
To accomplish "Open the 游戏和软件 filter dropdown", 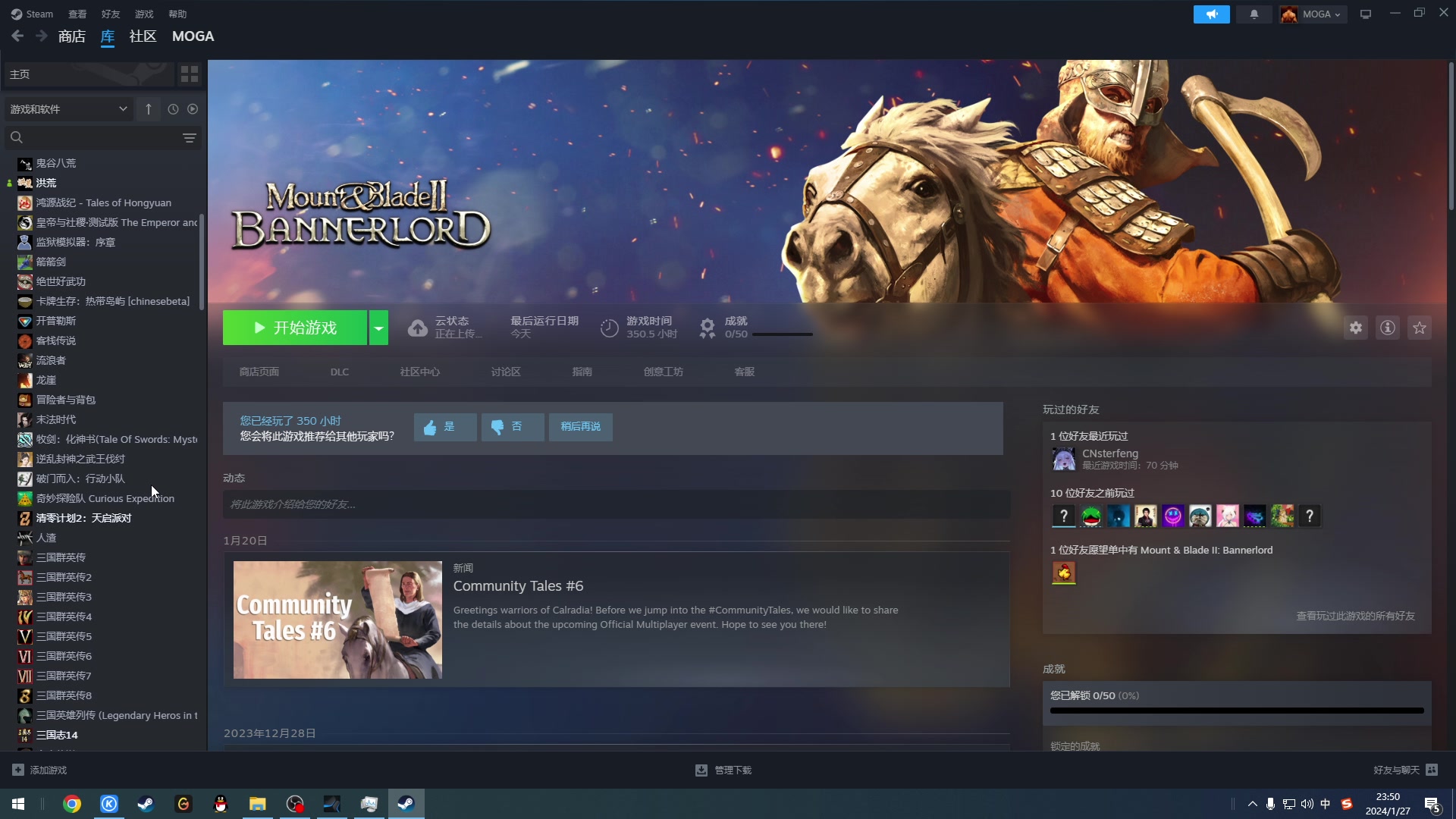I will (68, 109).
